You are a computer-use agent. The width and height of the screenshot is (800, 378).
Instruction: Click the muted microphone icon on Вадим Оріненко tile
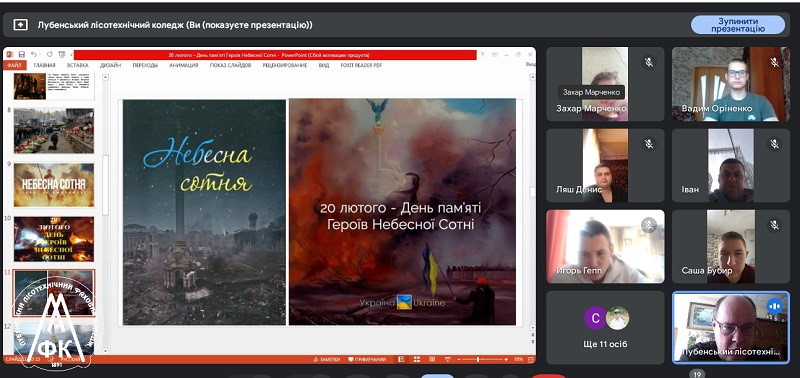pyautogui.click(x=774, y=62)
